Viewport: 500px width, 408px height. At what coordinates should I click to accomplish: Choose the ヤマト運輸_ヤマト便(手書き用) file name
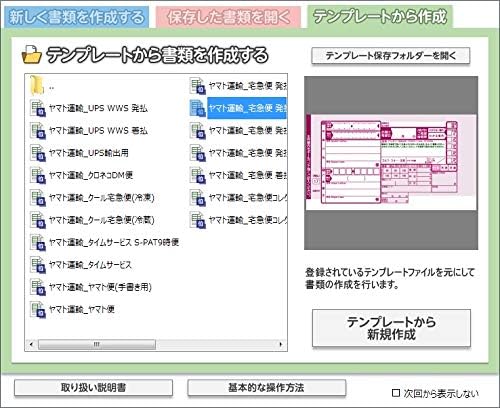[100, 287]
